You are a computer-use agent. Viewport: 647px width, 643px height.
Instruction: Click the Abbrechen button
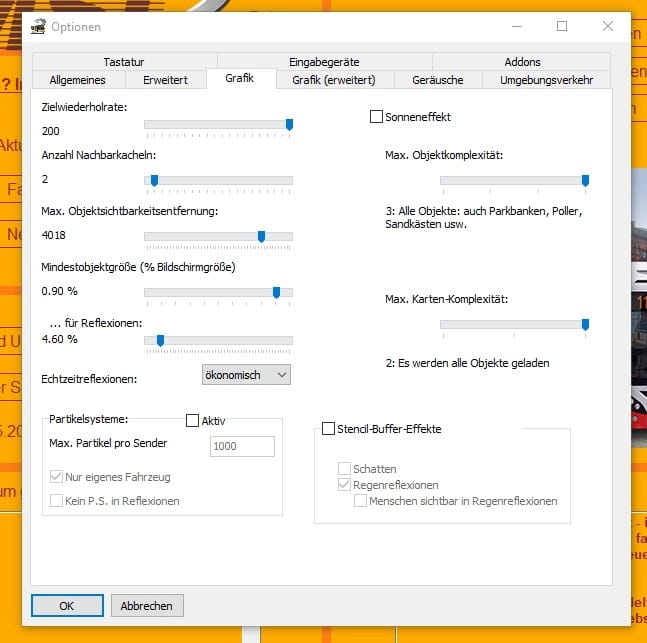coord(147,605)
